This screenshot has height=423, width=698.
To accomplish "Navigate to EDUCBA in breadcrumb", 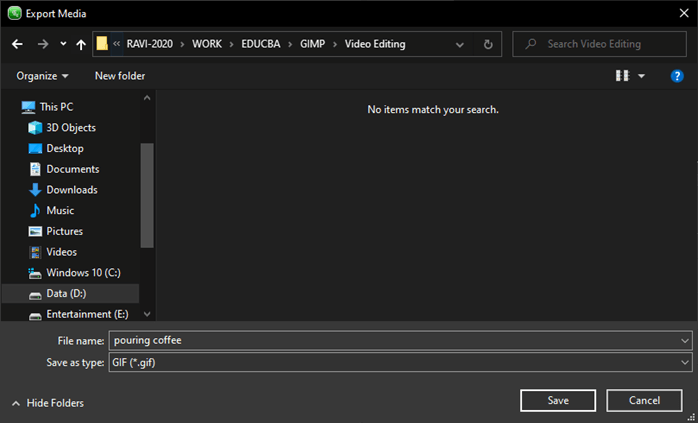I will coord(261,44).
